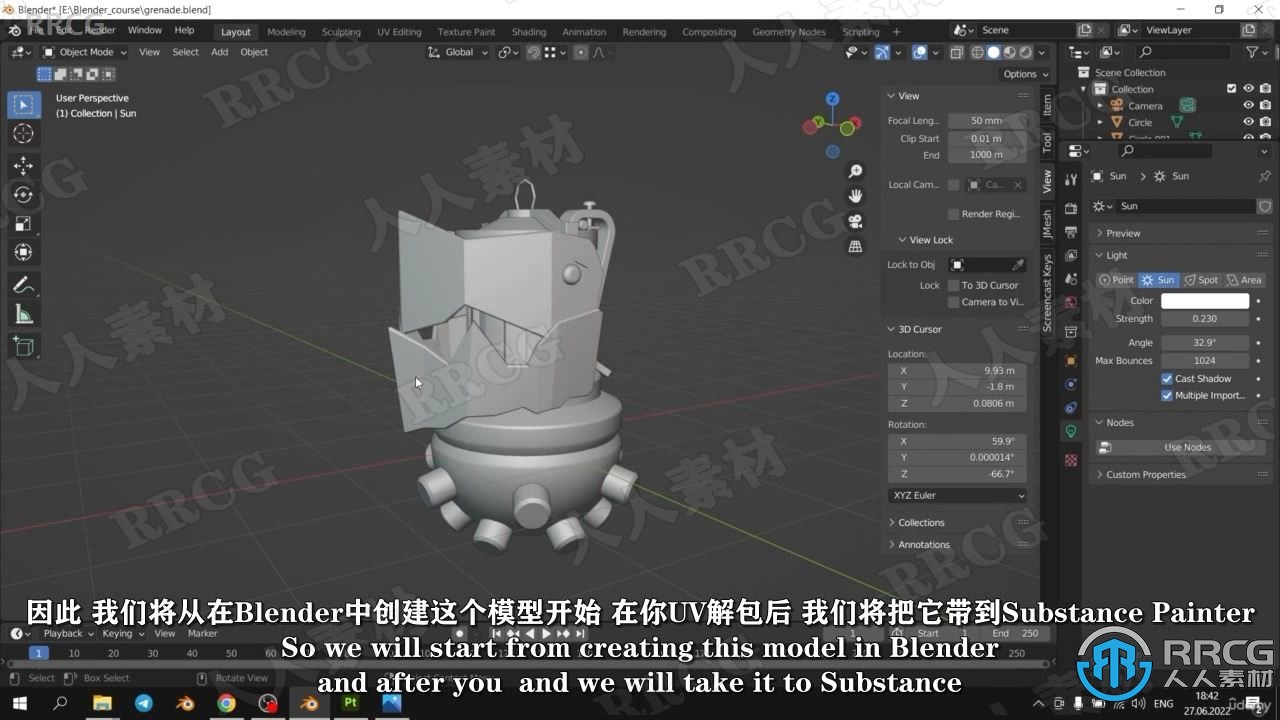Open the Object Constraints properties tab icon
The image size is (1280, 720).
tap(1071, 408)
